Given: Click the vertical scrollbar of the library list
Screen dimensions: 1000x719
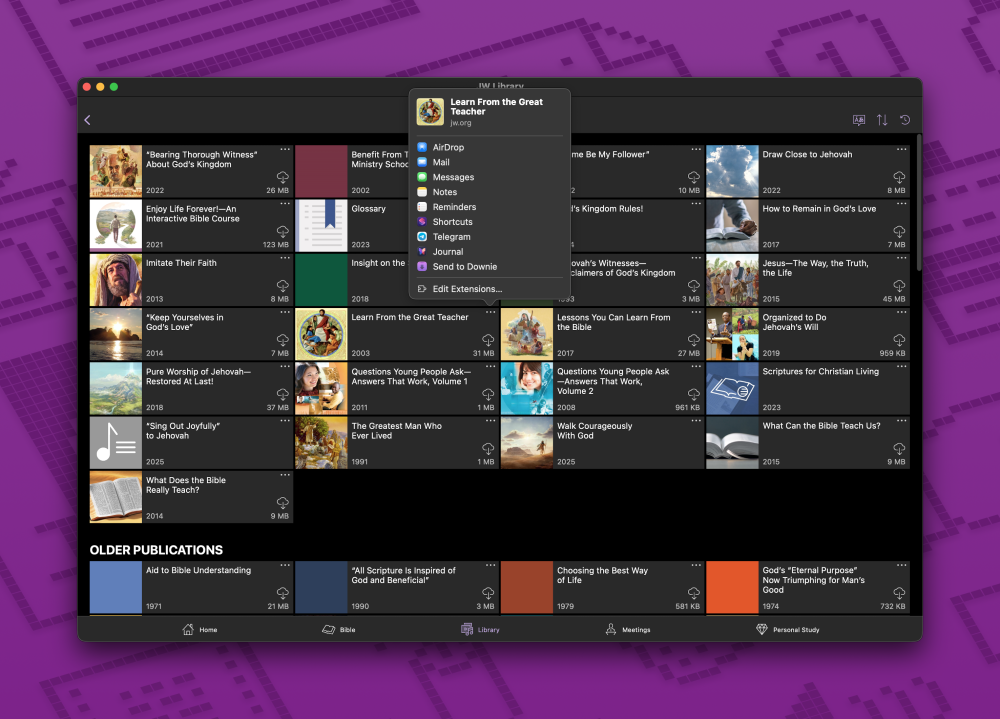Looking at the screenshot, I should pyautogui.click(x=917, y=200).
